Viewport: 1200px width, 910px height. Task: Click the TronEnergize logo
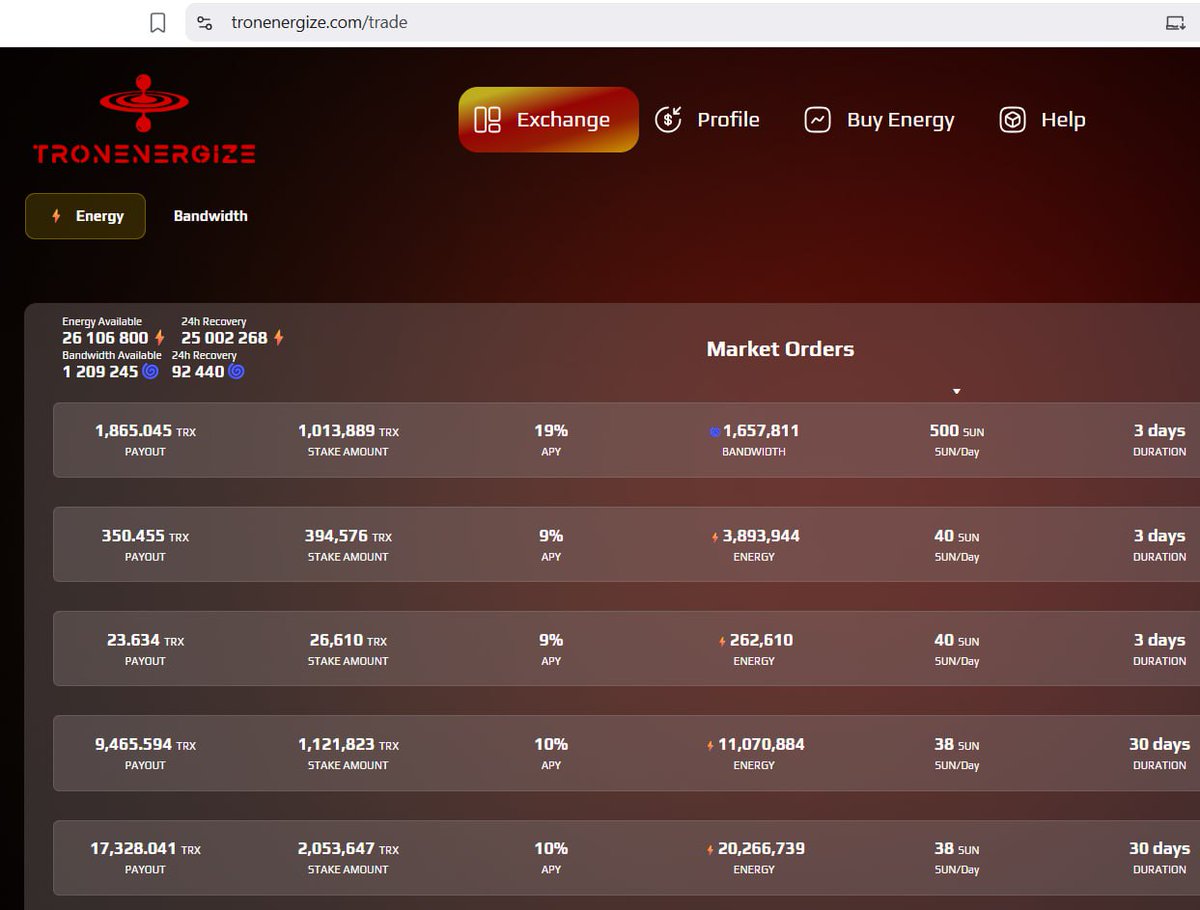144,118
